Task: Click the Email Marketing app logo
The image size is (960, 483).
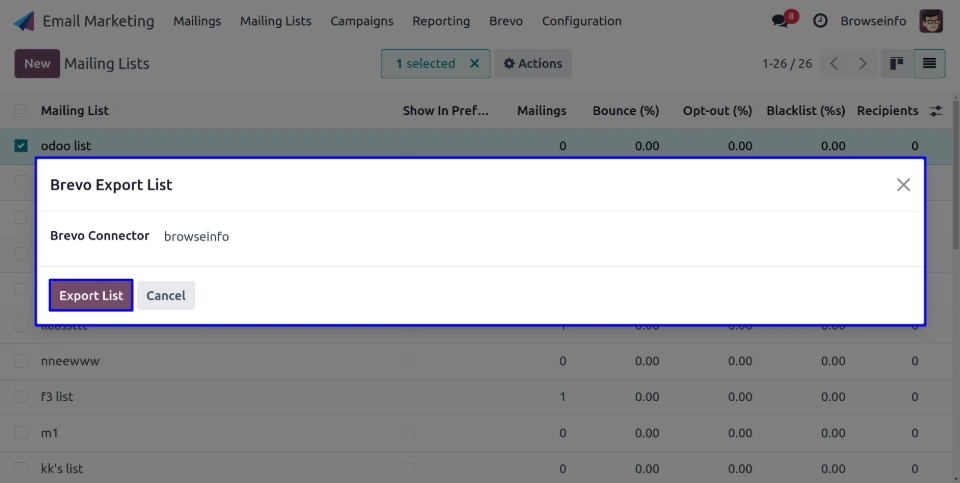Action: pyautogui.click(x=24, y=21)
